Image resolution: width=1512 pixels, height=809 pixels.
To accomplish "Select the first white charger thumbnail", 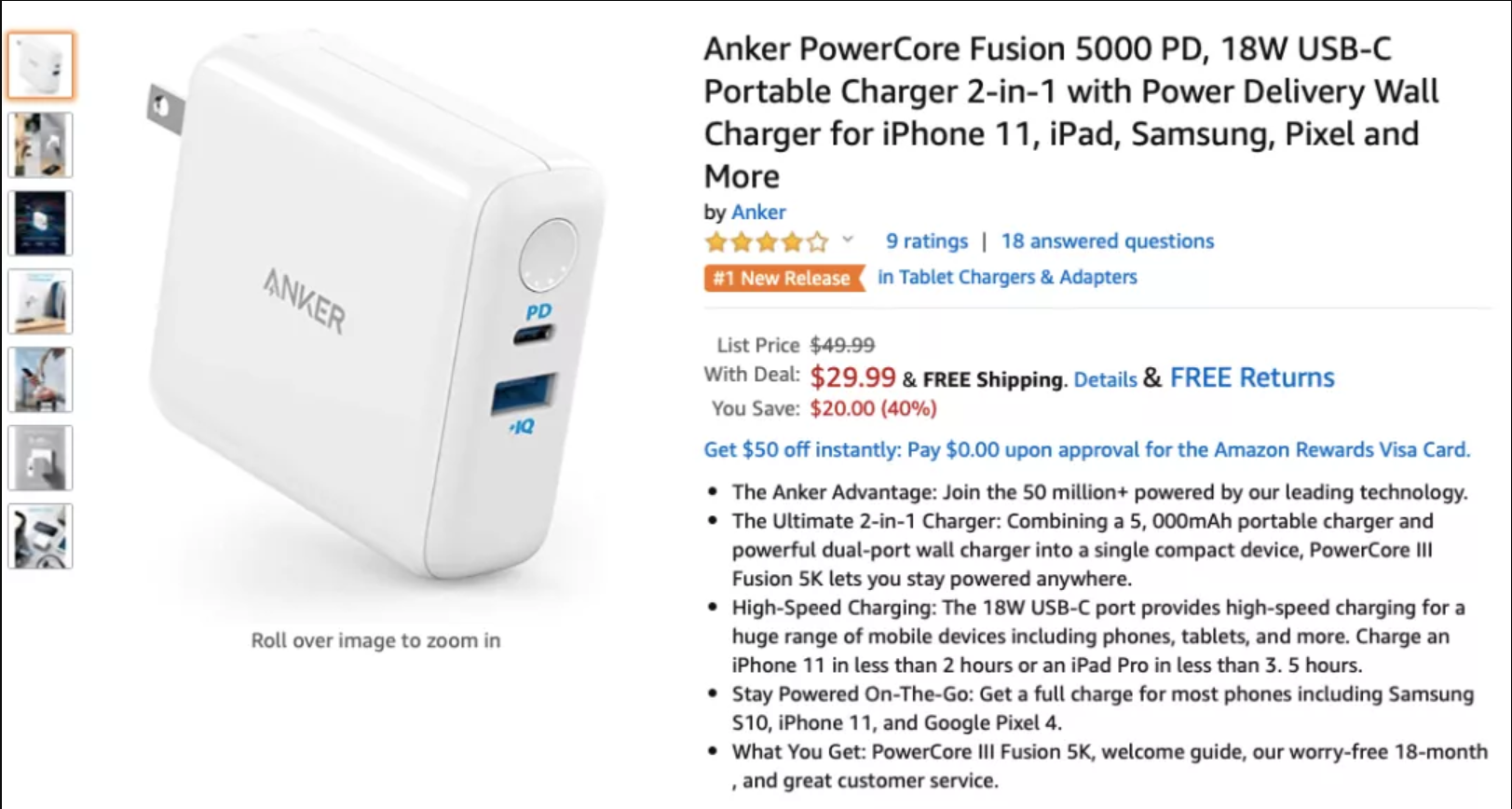I will [x=40, y=66].
